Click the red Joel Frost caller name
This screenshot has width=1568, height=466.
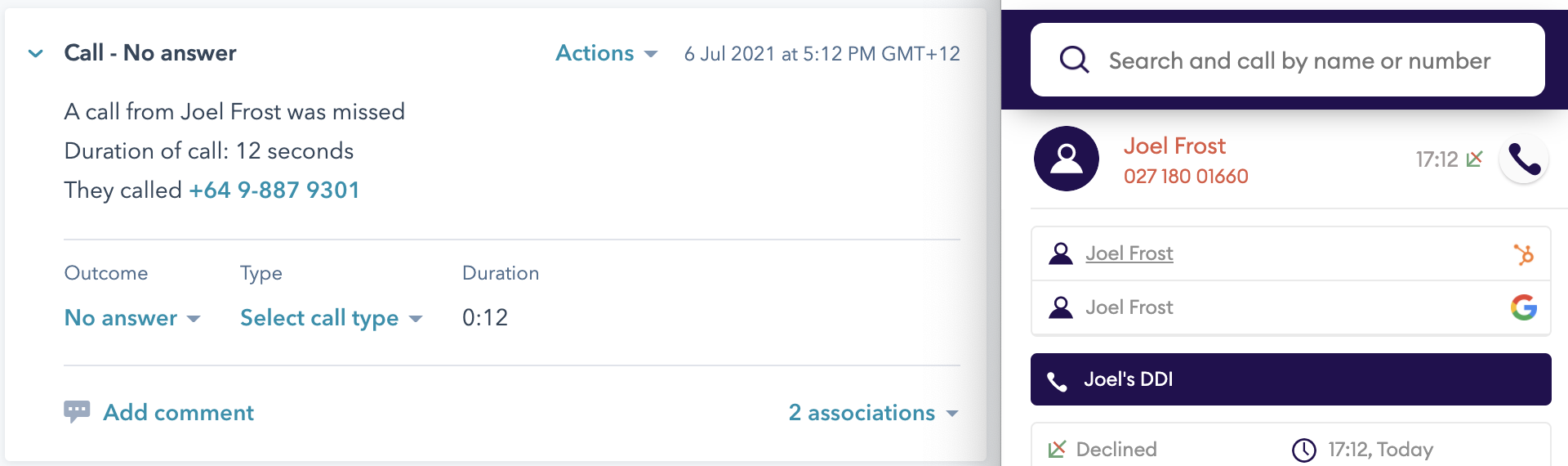coord(1174,146)
